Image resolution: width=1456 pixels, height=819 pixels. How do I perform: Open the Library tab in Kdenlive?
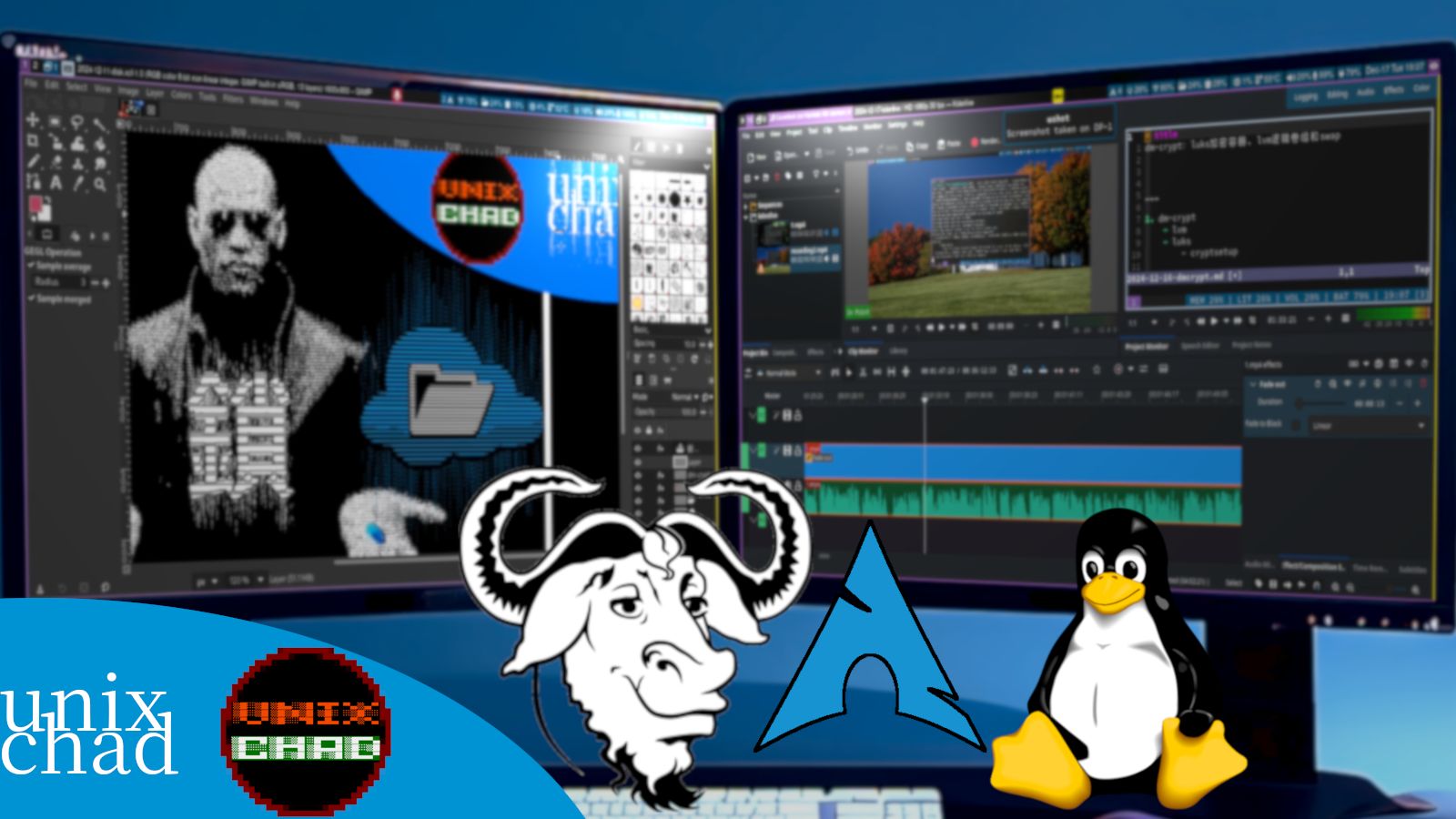(898, 350)
